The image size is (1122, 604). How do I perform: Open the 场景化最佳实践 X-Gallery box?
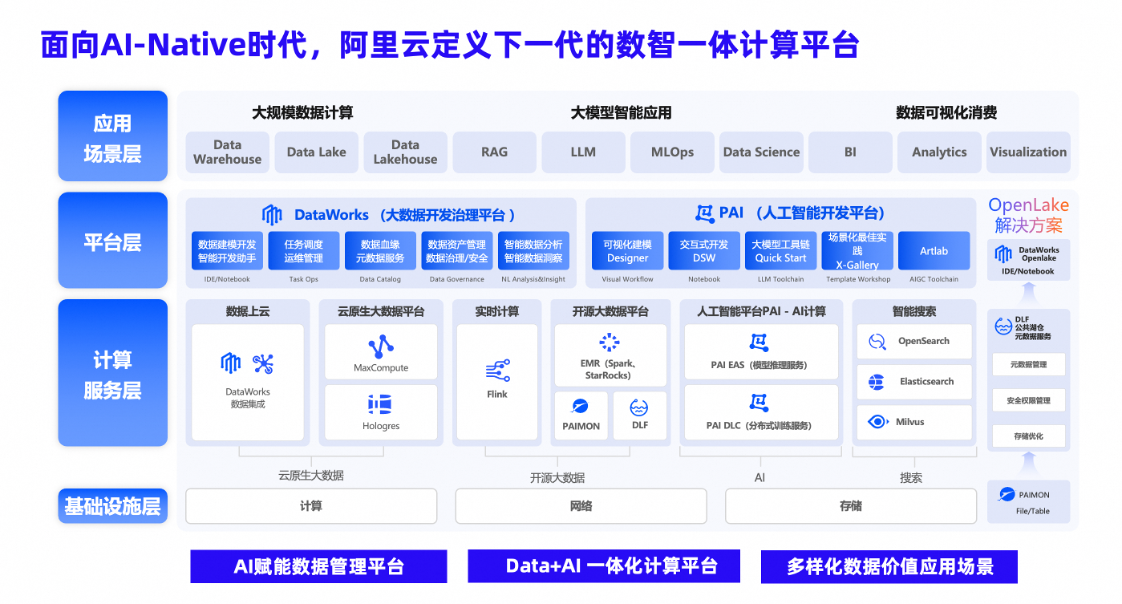[857, 251]
